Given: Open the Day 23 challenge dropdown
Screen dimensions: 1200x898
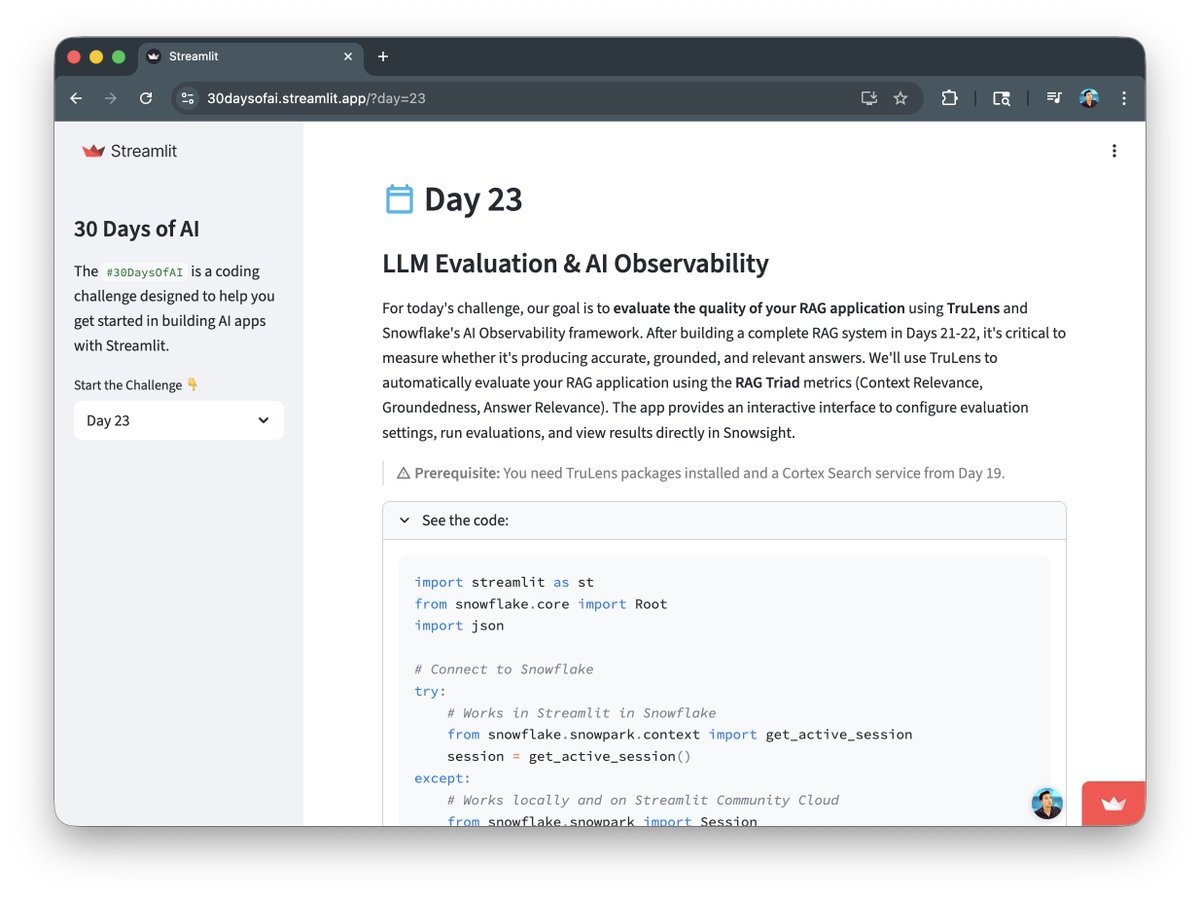Looking at the screenshot, I should click(x=179, y=420).
